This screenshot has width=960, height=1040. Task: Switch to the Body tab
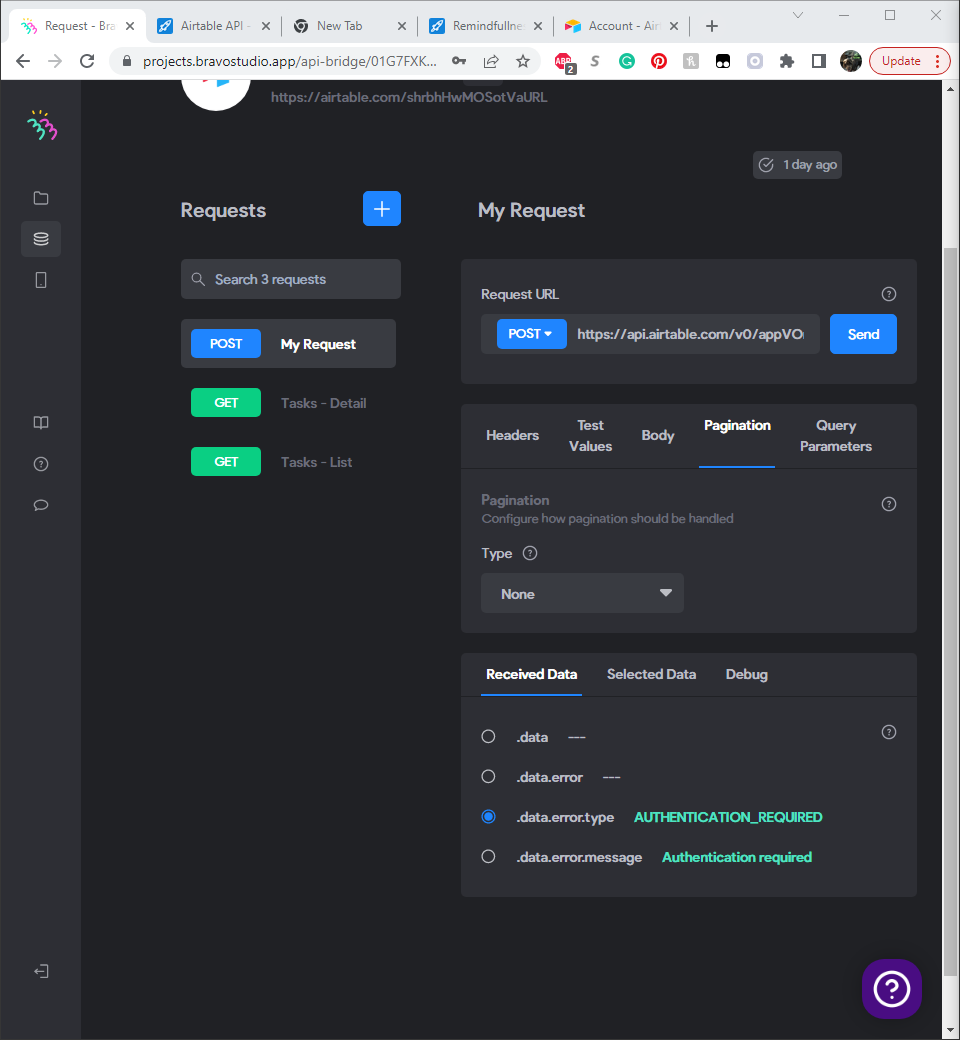click(x=657, y=435)
